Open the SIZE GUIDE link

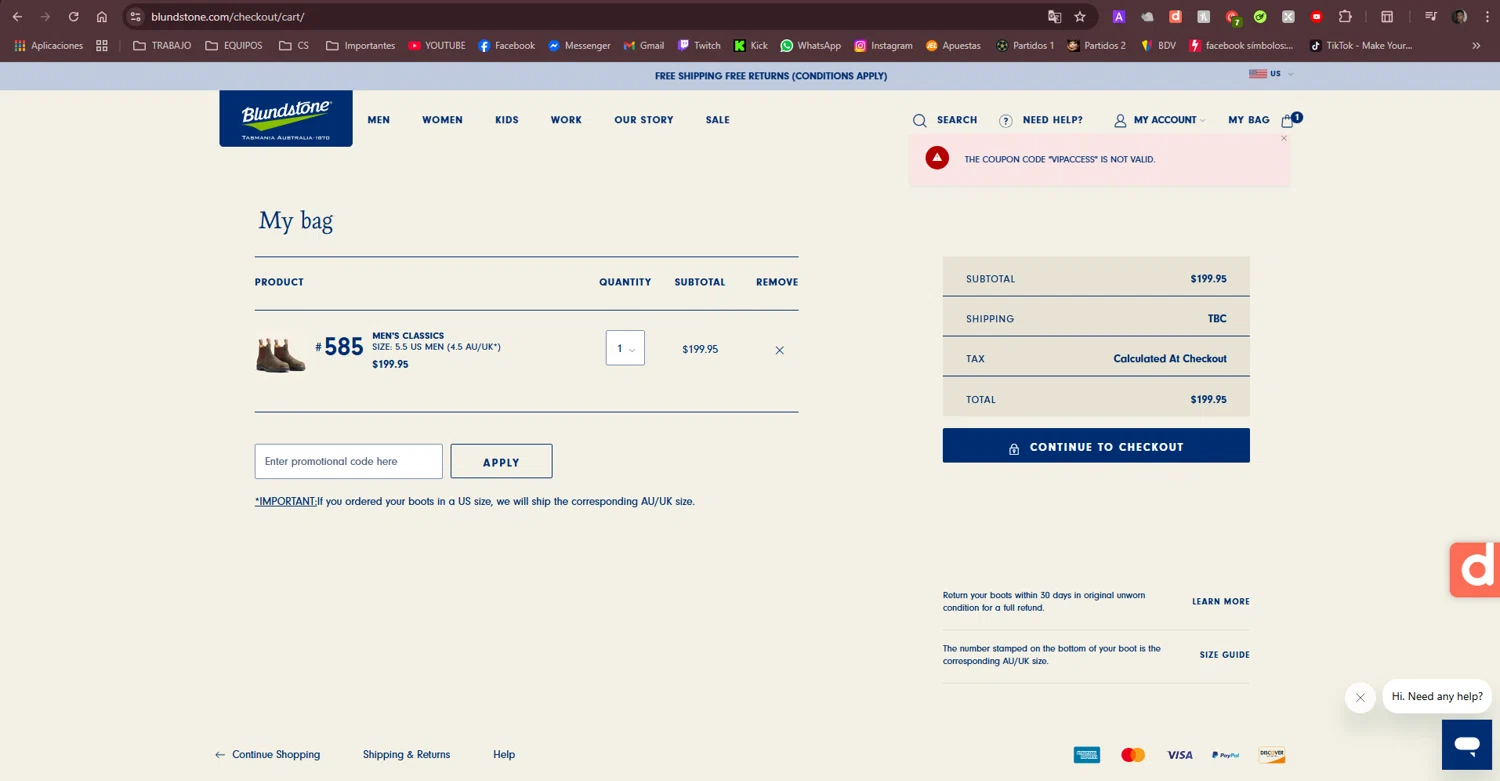point(1224,655)
